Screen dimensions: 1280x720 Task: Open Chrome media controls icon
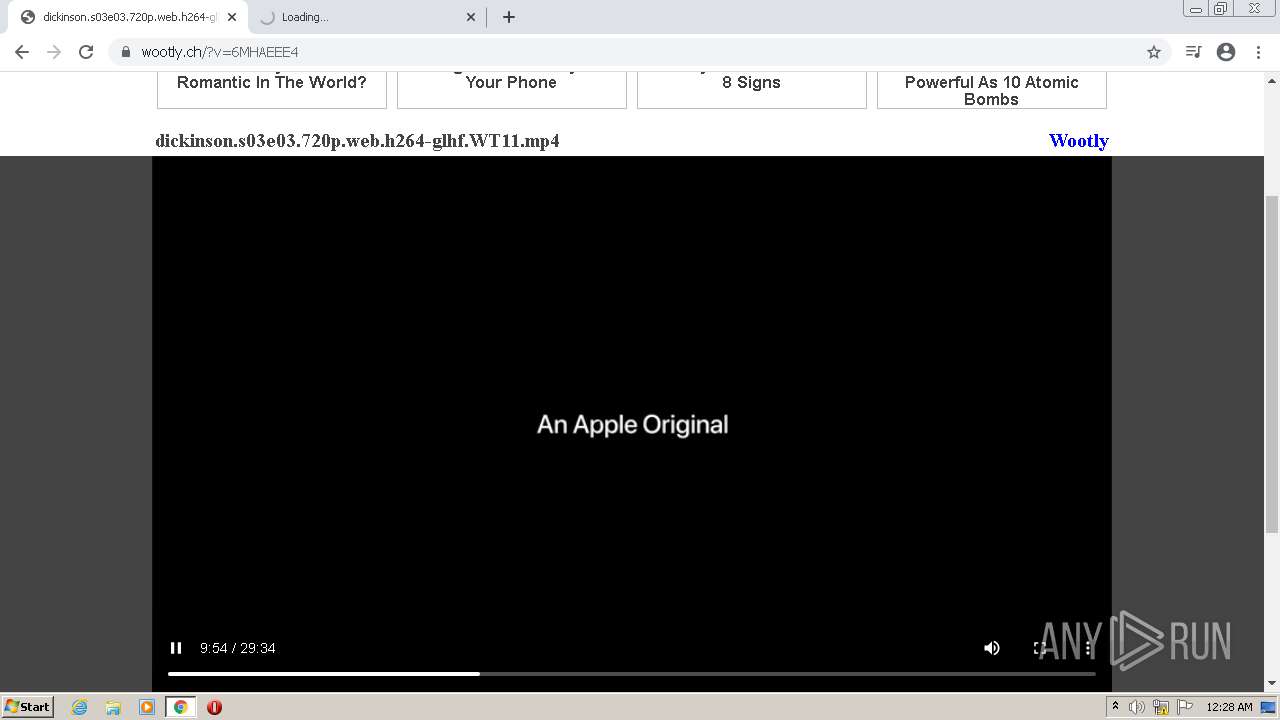(x=1193, y=52)
